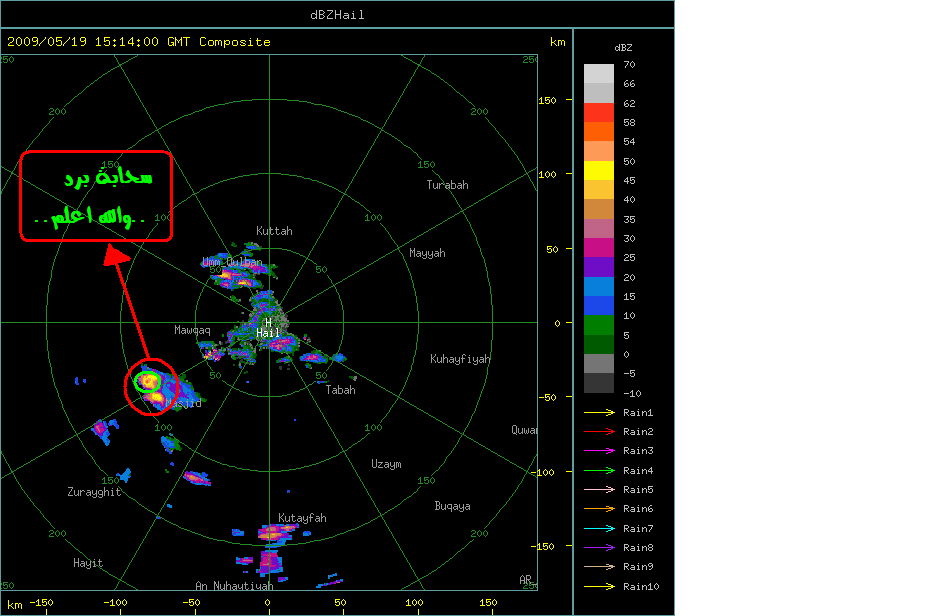
Task: Select the "Uzaym" city label
Action: [x=386, y=464]
